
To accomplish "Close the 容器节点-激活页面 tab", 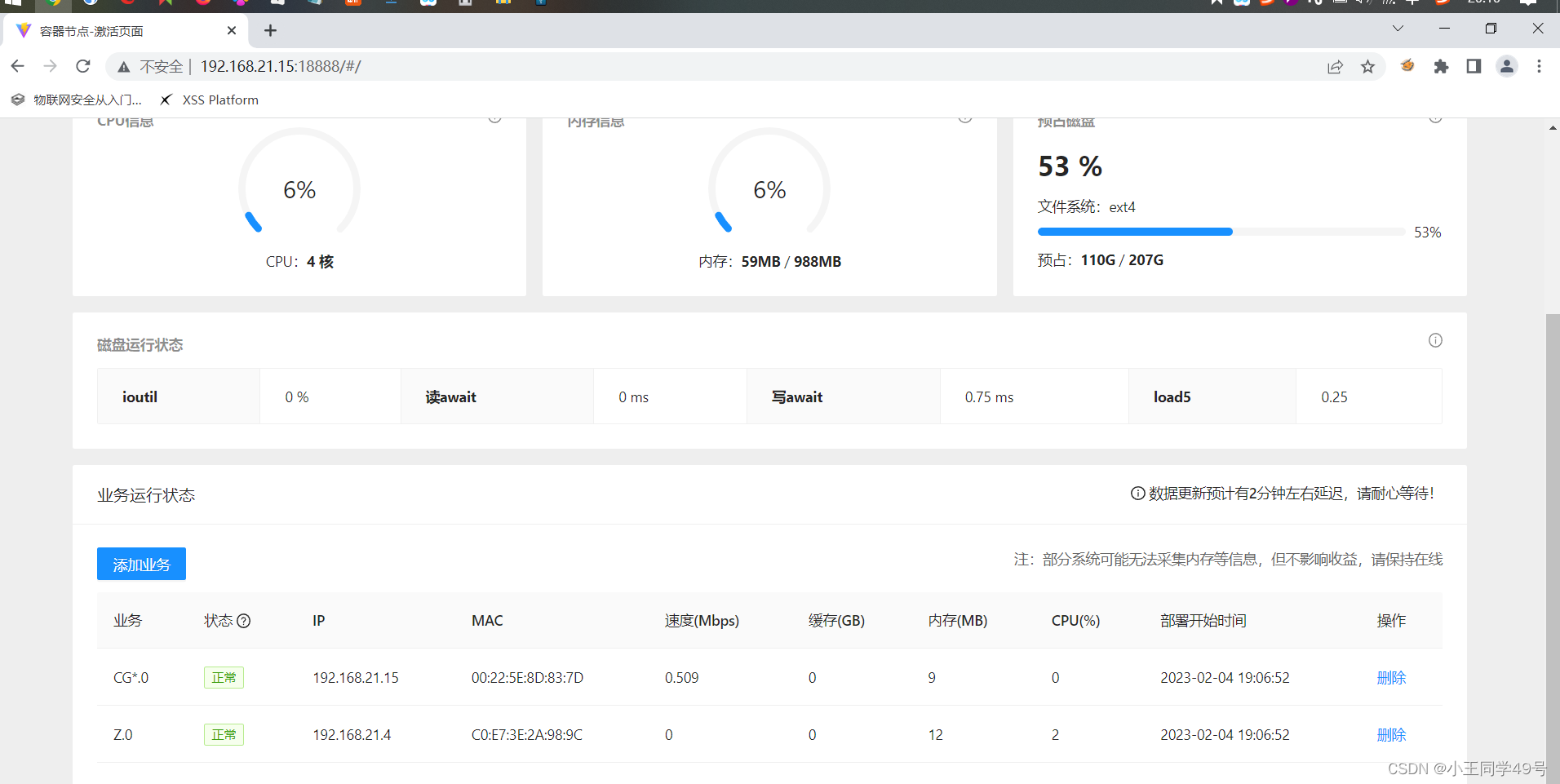I will point(232,30).
